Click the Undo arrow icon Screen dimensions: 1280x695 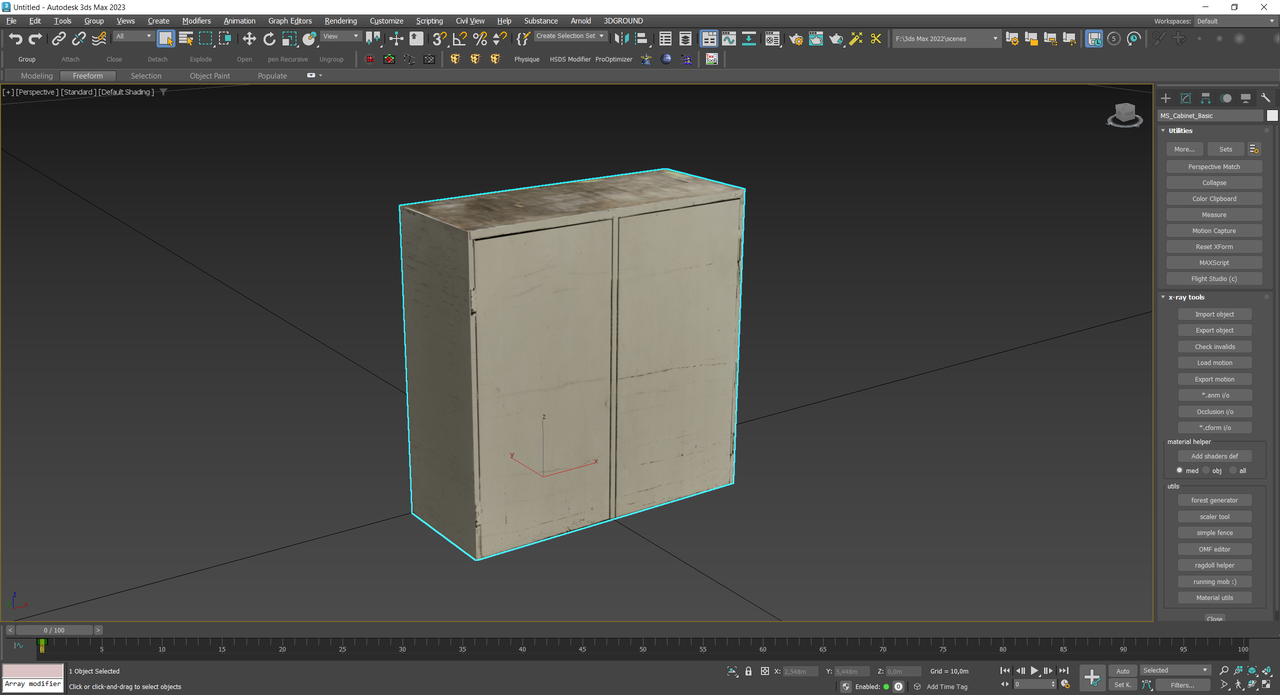click(15, 39)
